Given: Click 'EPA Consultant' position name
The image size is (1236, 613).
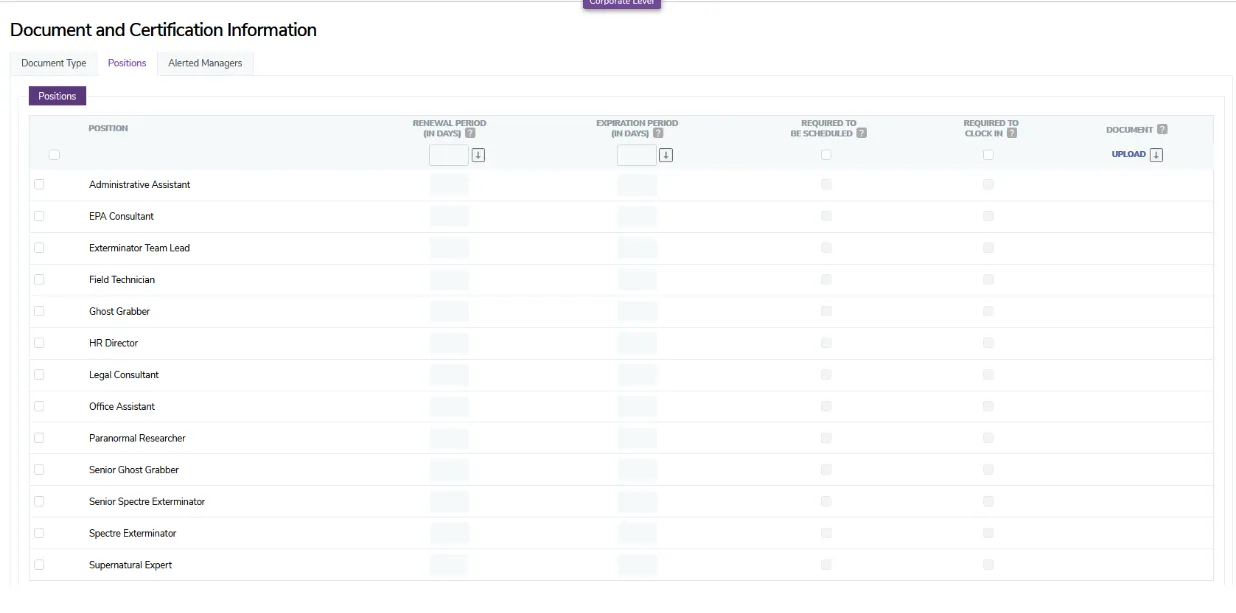Looking at the screenshot, I should (x=121, y=216).
